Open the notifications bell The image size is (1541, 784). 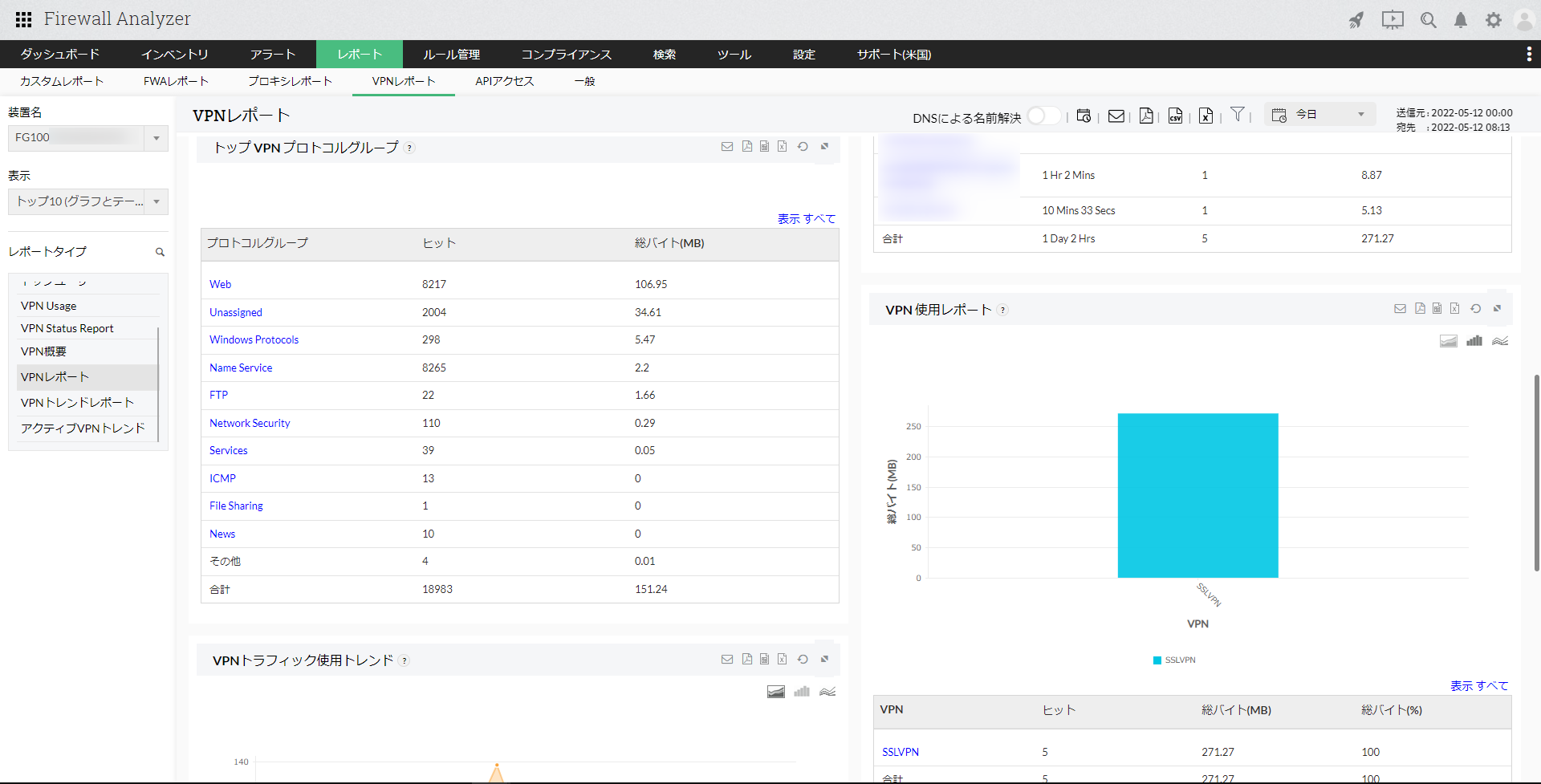click(x=1461, y=20)
